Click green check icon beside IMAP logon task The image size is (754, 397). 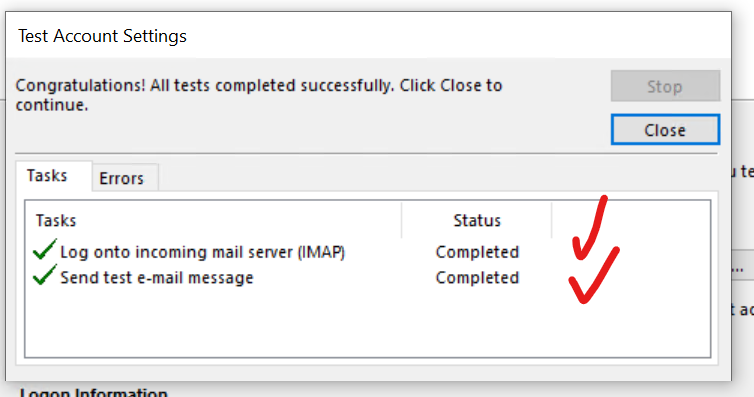45,249
